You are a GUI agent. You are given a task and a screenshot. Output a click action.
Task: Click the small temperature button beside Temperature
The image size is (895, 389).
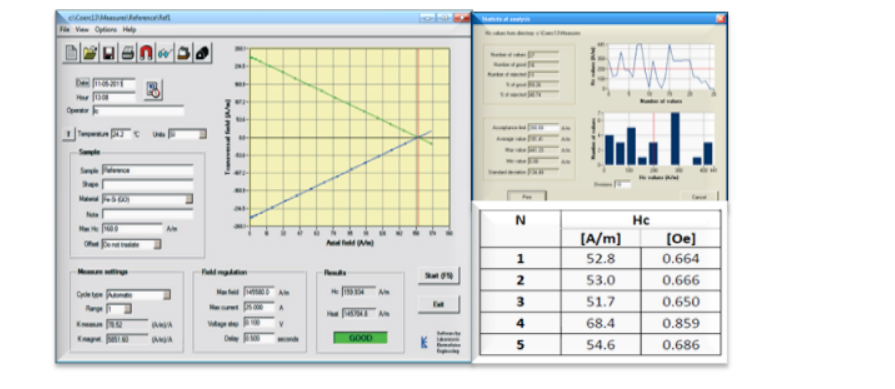pyautogui.click(x=68, y=134)
